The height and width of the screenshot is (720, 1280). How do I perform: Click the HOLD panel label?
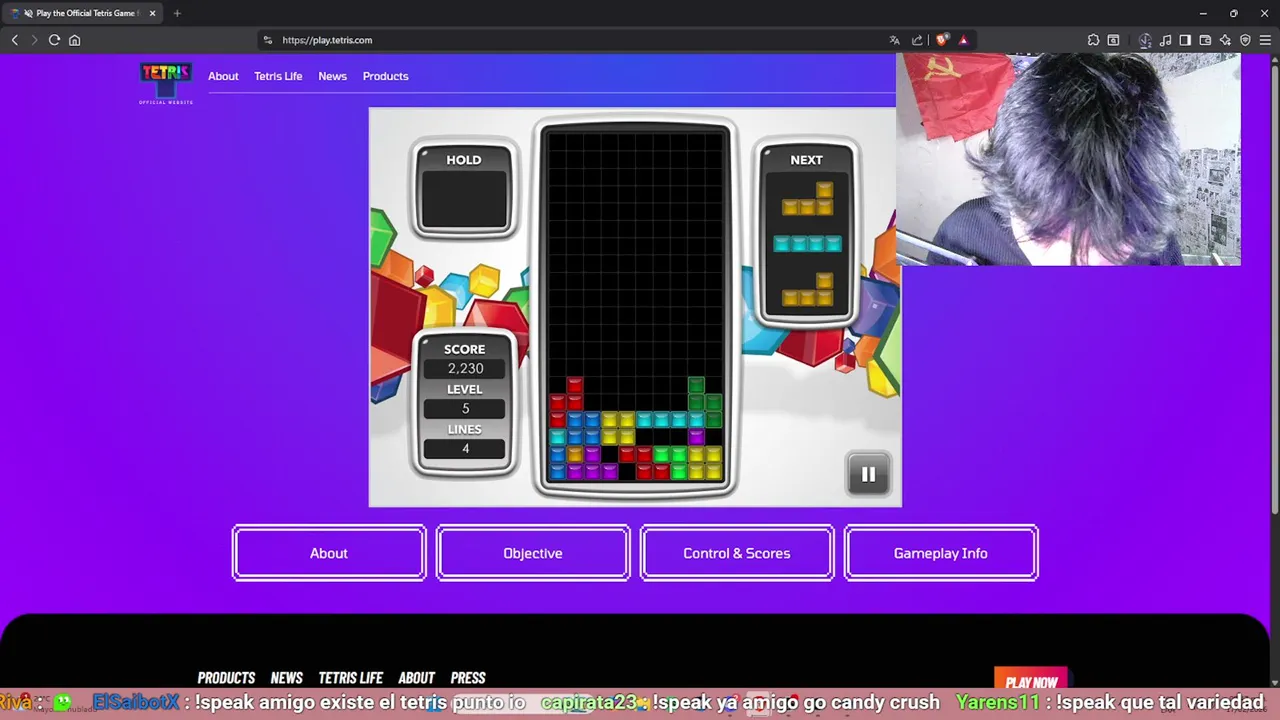[x=464, y=160]
